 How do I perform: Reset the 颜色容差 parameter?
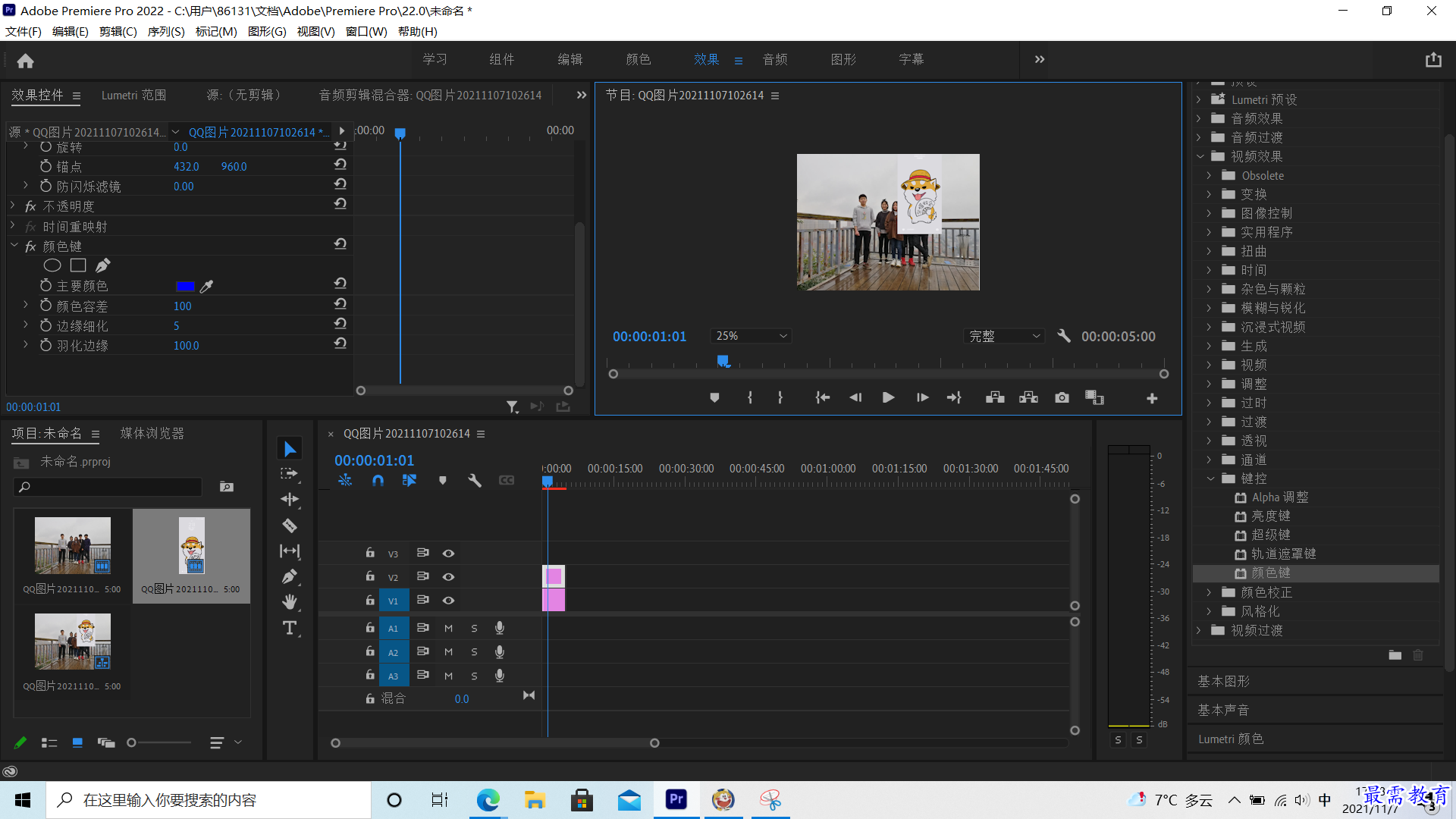340,303
